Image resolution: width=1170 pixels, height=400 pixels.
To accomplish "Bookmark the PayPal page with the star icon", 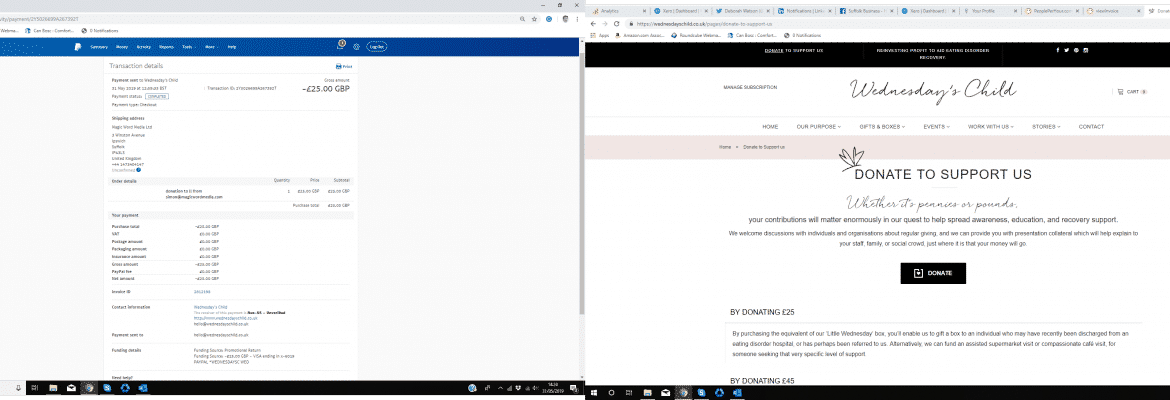I will (534, 19).
